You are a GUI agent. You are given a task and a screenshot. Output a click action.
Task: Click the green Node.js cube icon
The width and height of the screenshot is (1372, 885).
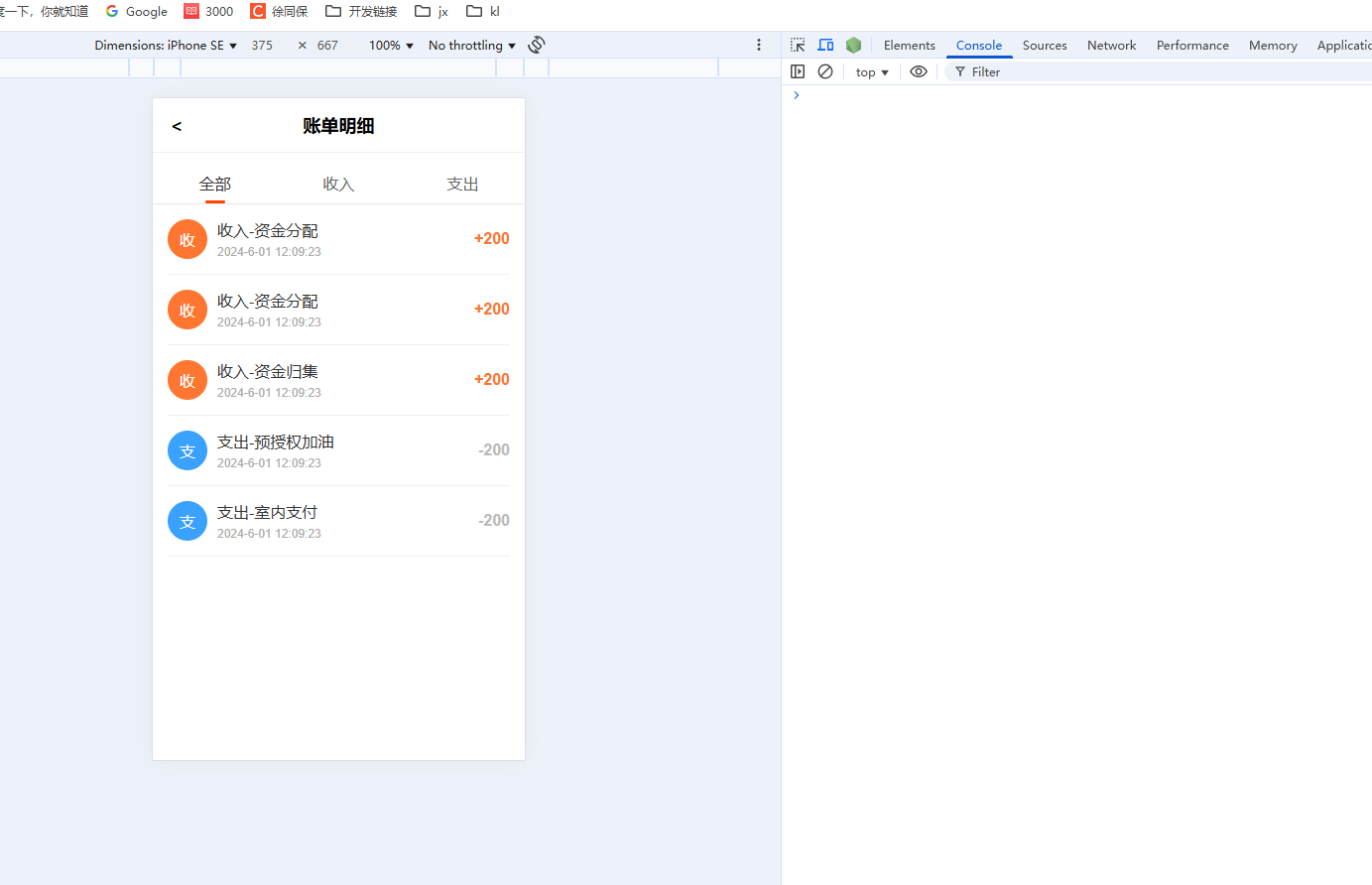(853, 45)
